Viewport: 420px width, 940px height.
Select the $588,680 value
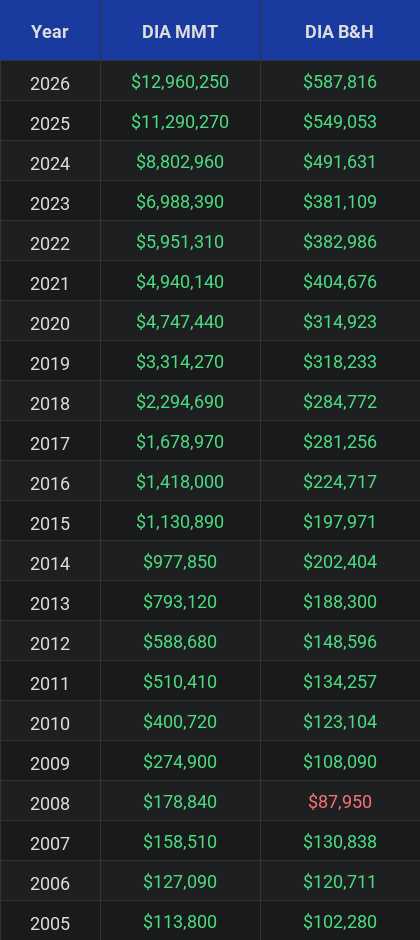click(180, 642)
